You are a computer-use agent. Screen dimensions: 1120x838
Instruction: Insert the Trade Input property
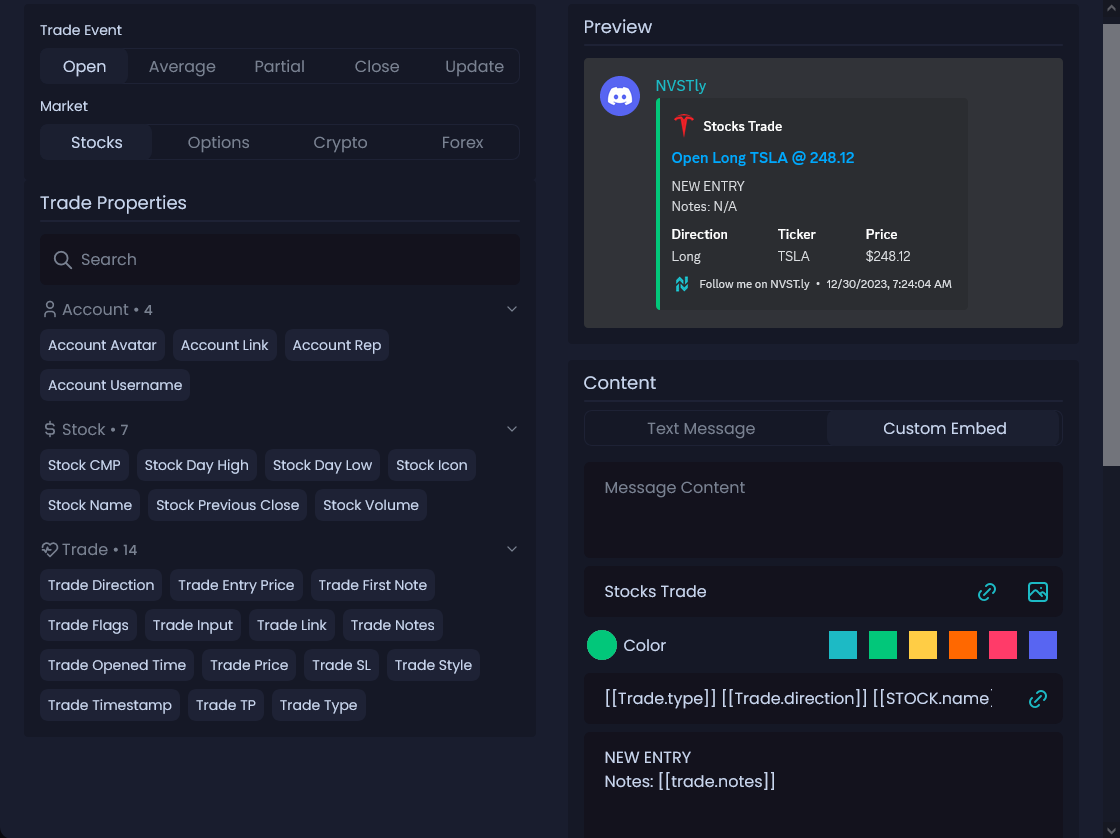click(x=193, y=625)
